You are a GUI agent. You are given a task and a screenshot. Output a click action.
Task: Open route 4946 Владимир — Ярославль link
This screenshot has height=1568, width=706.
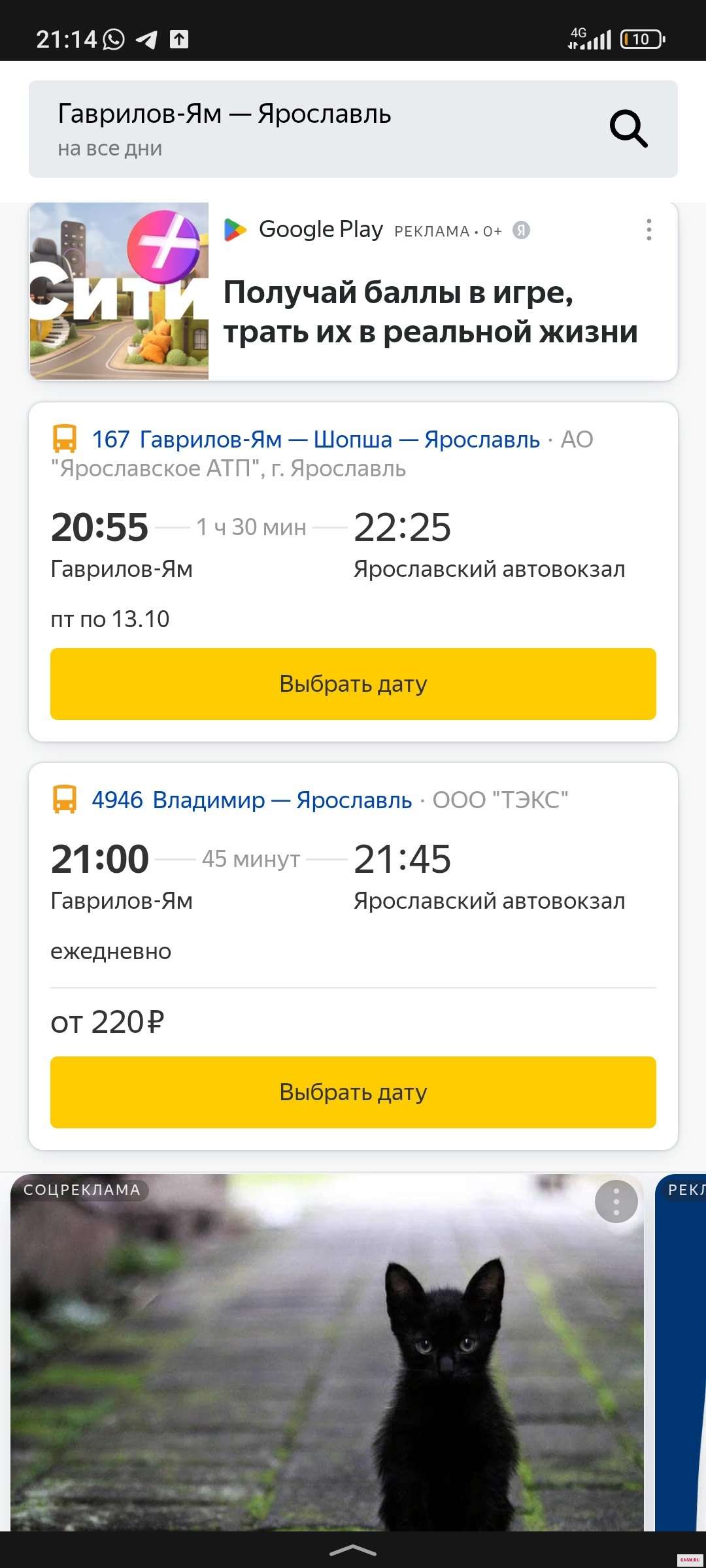click(x=252, y=800)
